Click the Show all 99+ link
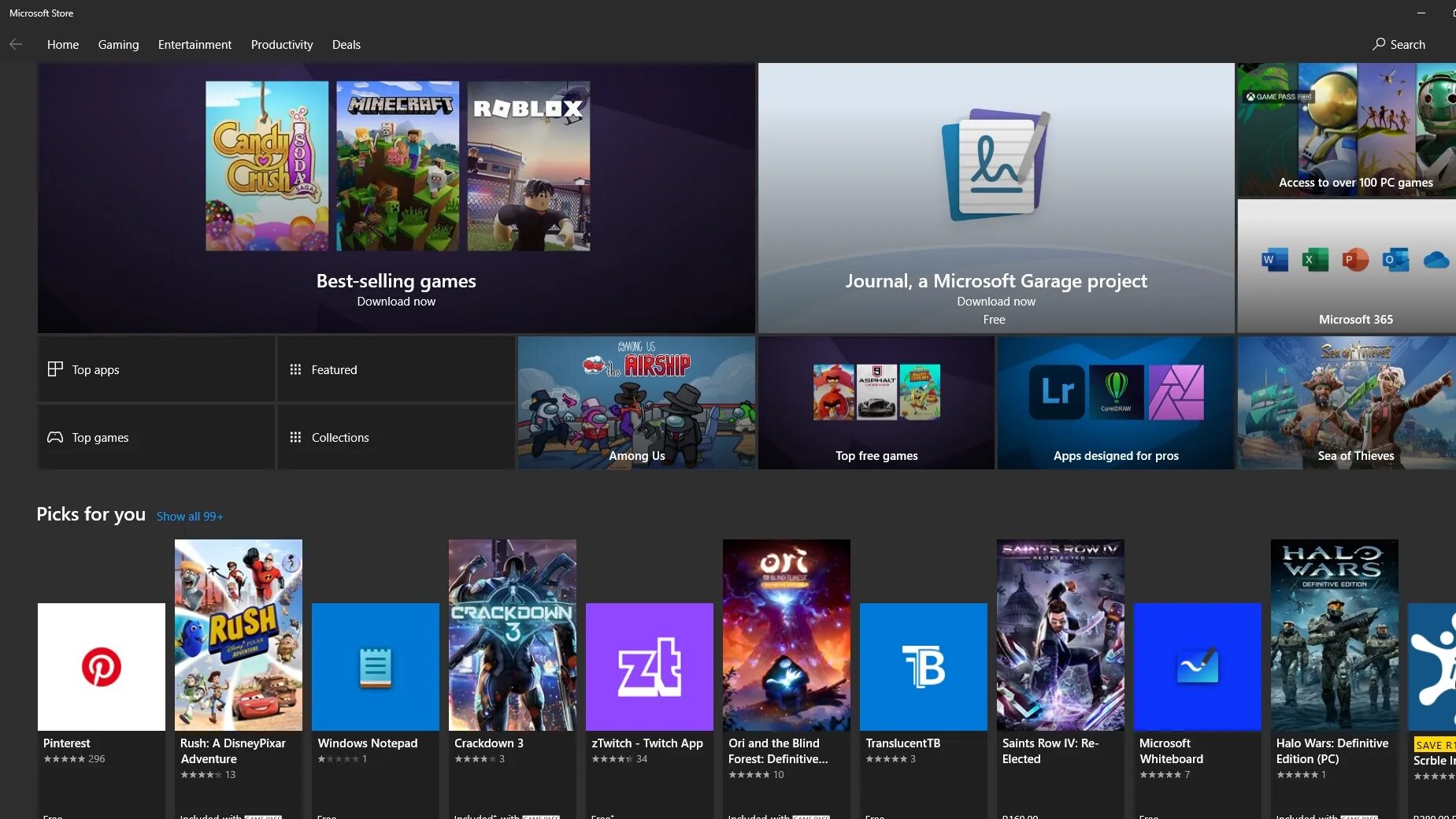 tap(189, 516)
